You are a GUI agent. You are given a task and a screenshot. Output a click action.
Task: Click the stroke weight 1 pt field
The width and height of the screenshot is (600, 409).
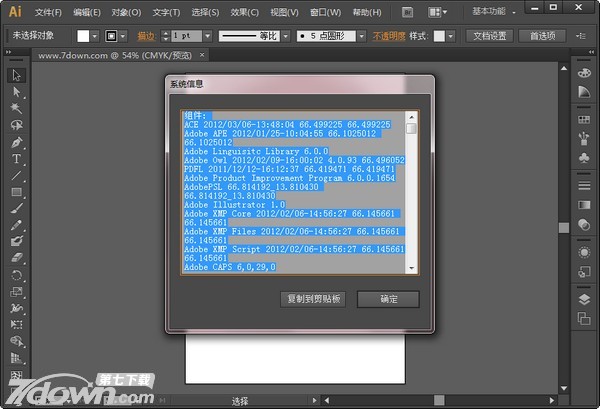(186, 36)
